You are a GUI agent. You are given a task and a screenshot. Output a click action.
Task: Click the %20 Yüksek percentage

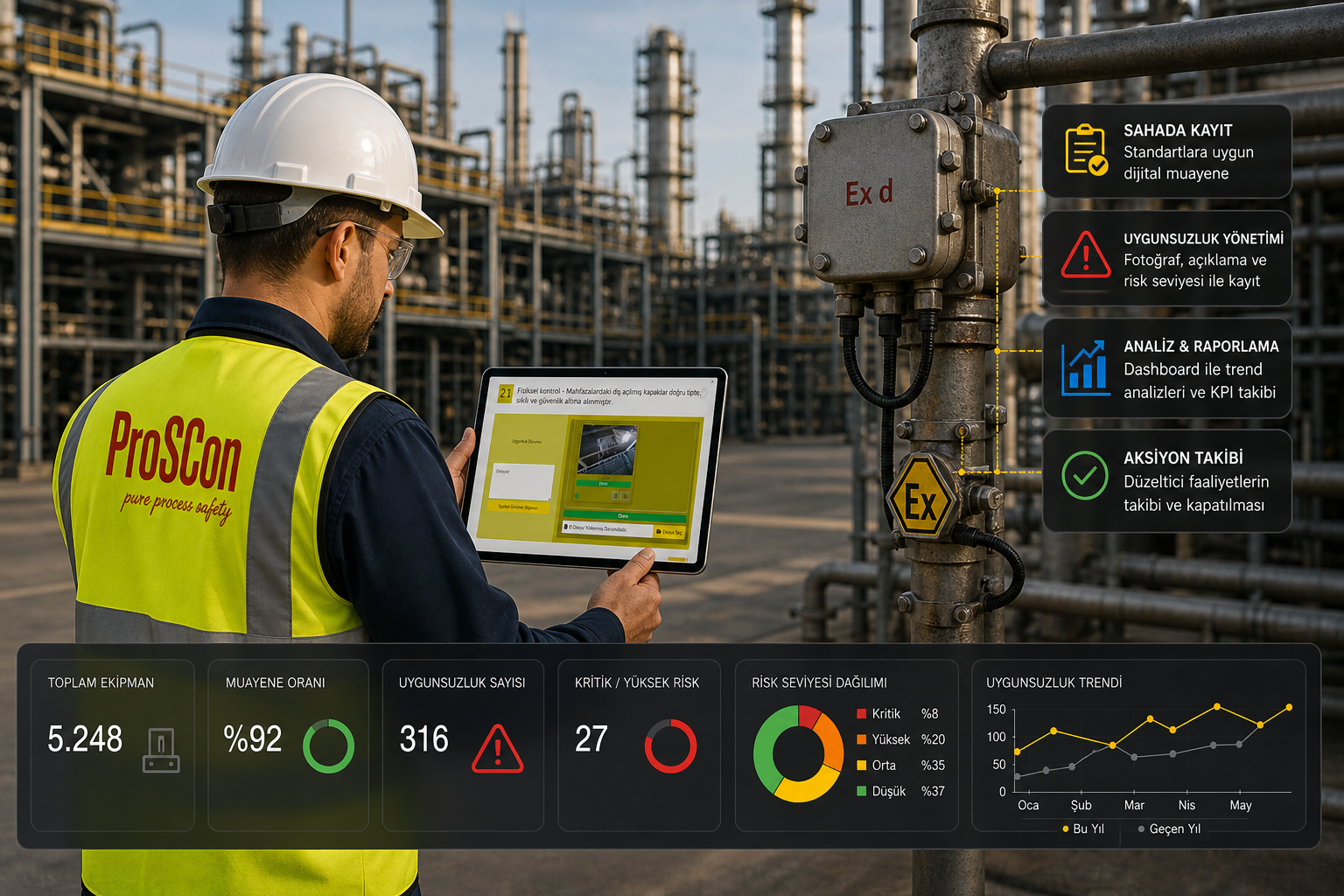pyautogui.click(x=933, y=739)
